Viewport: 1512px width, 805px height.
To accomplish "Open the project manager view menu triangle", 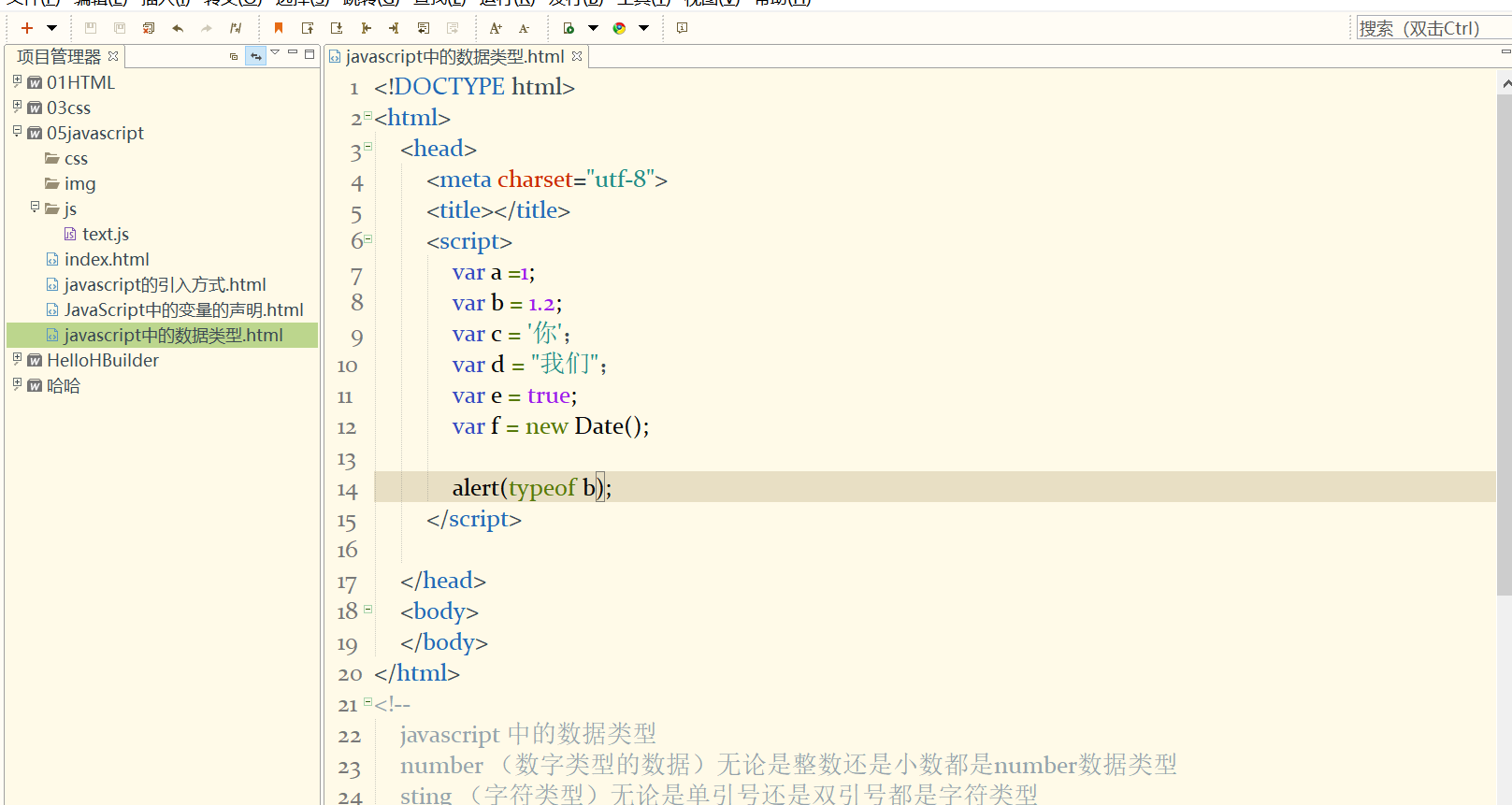I will (x=275, y=53).
